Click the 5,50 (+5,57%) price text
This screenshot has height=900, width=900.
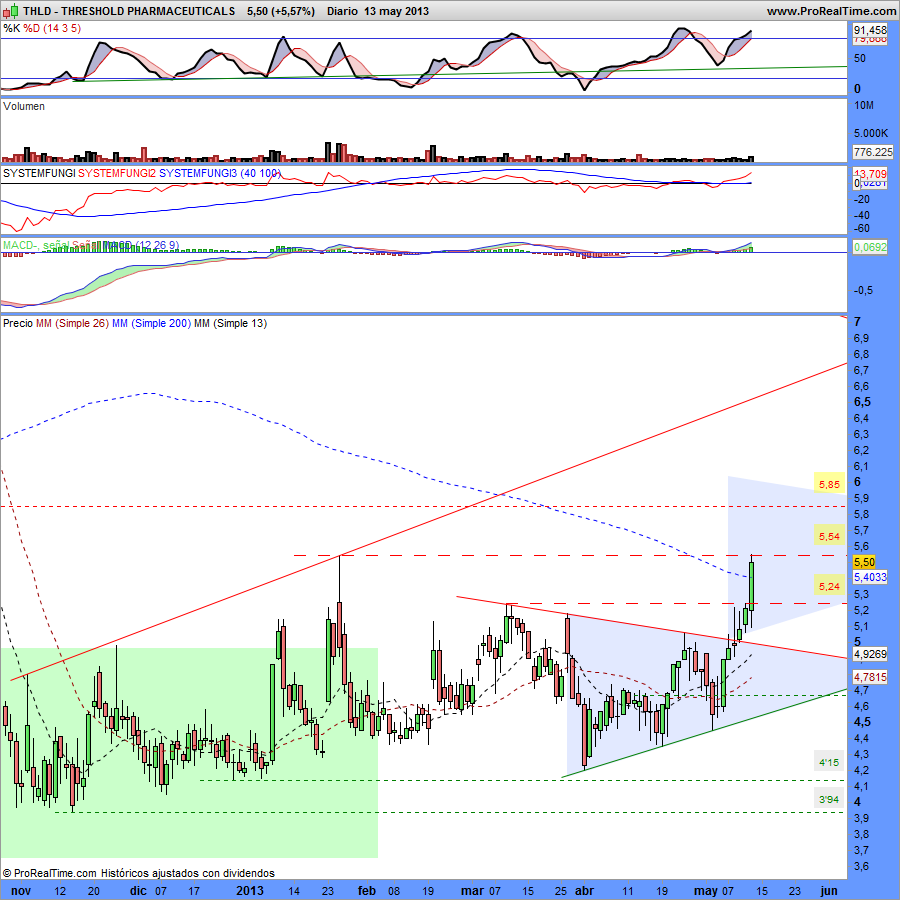281,11
